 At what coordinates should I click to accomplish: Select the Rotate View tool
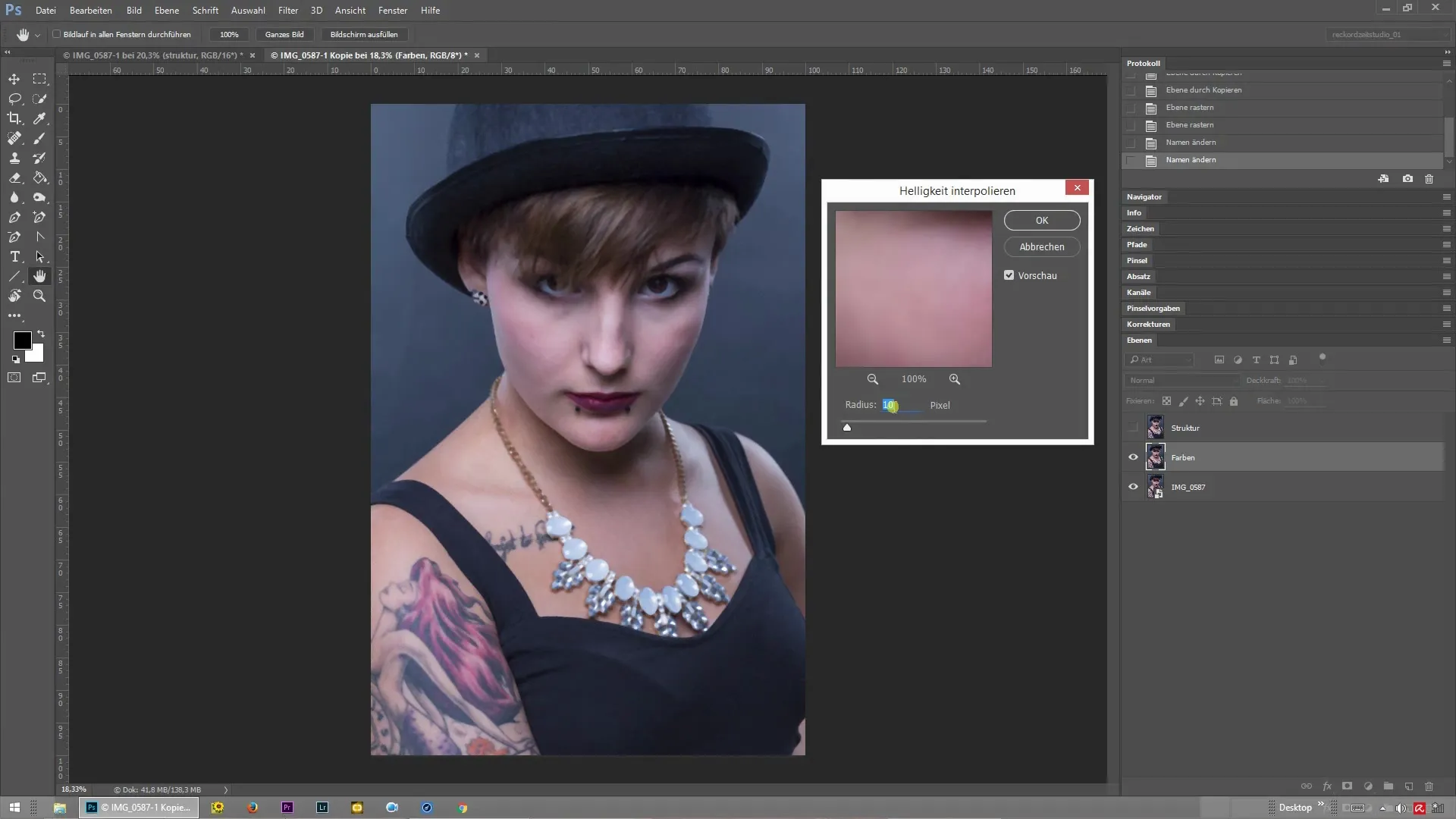[x=14, y=297]
